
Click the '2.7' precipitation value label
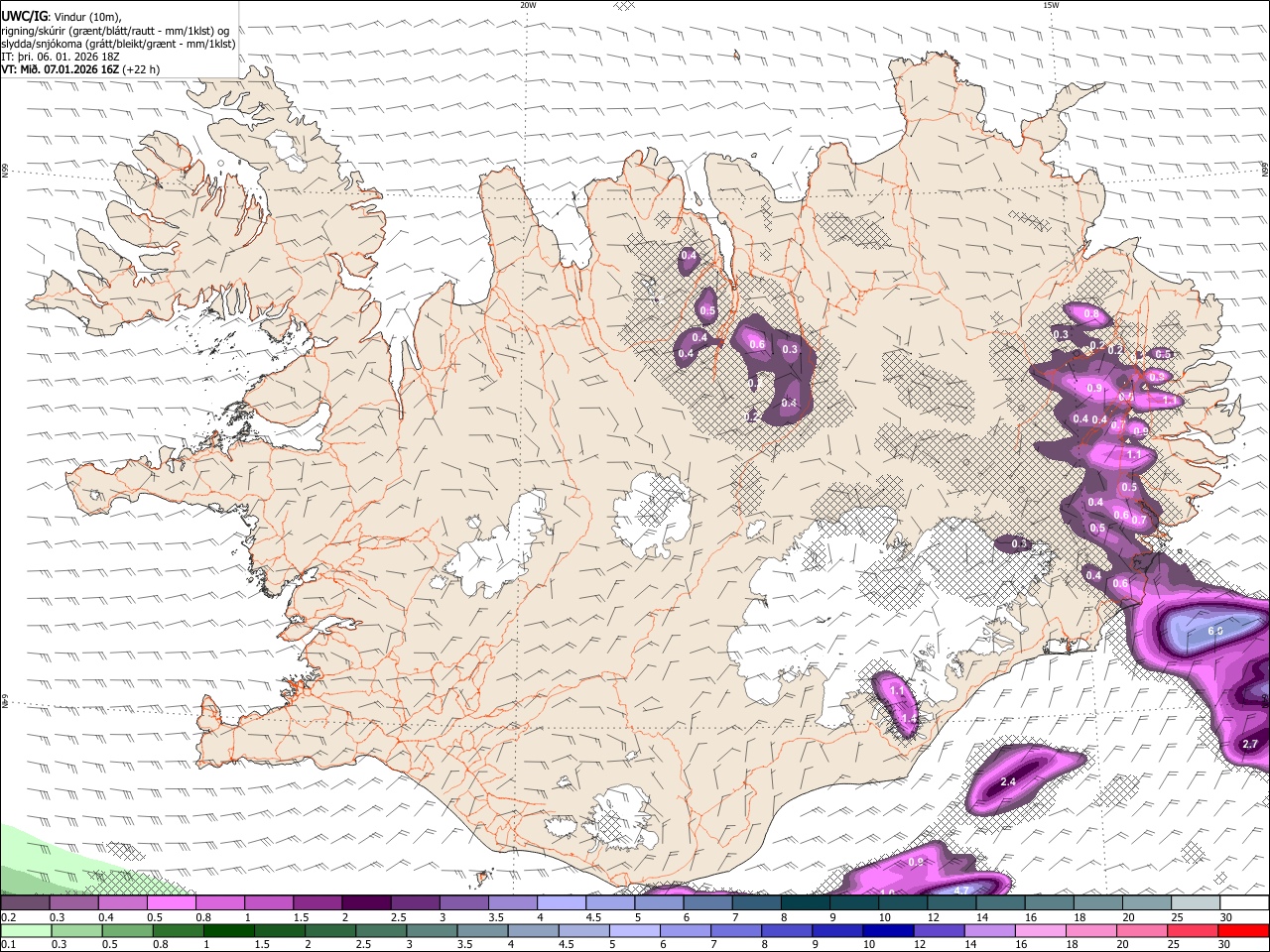tap(1250, 744)
